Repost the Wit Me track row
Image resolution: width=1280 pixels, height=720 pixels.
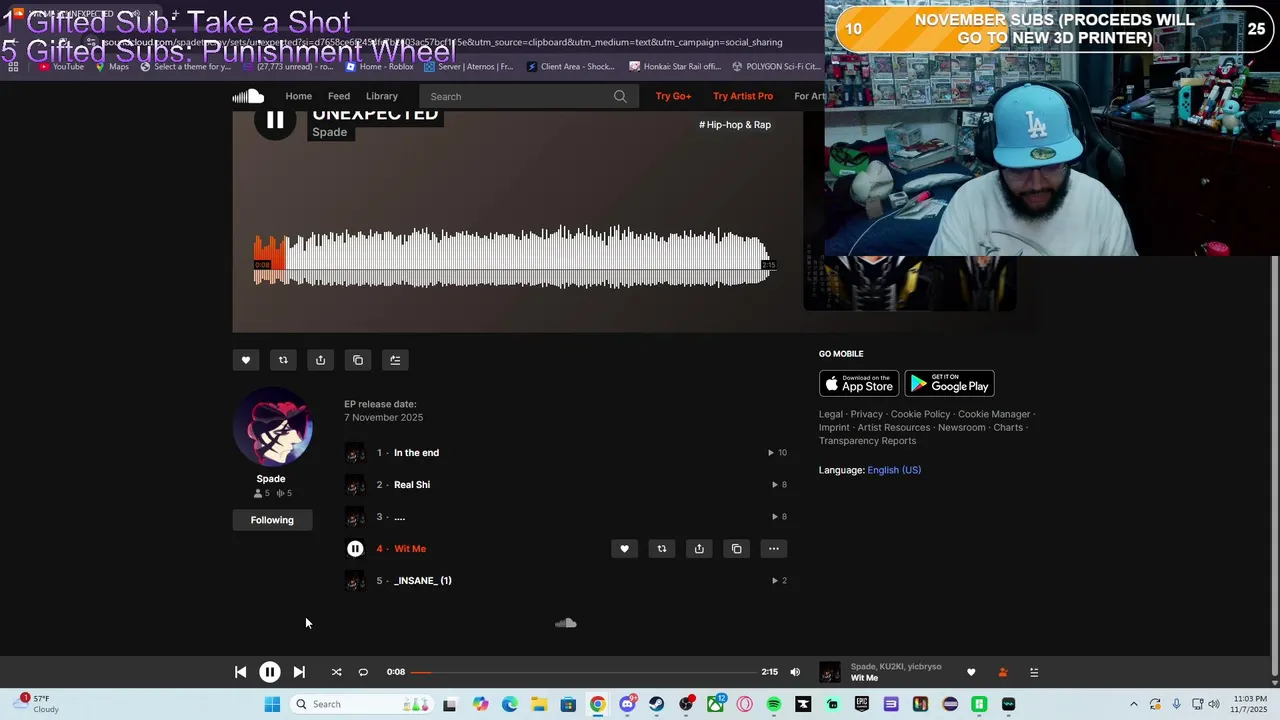662,549
